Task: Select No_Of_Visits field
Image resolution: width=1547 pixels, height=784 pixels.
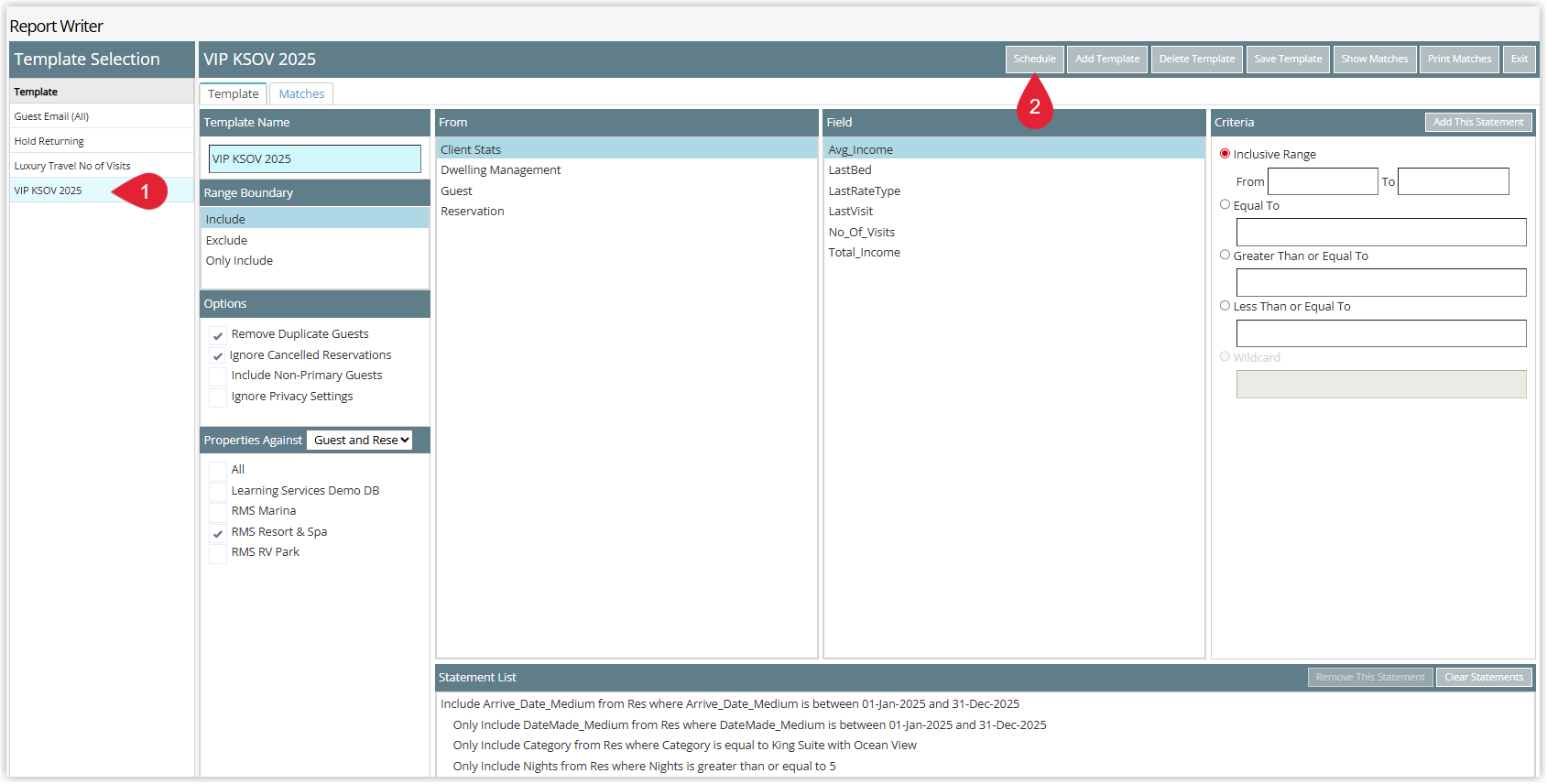Action: pos(1014,233)
